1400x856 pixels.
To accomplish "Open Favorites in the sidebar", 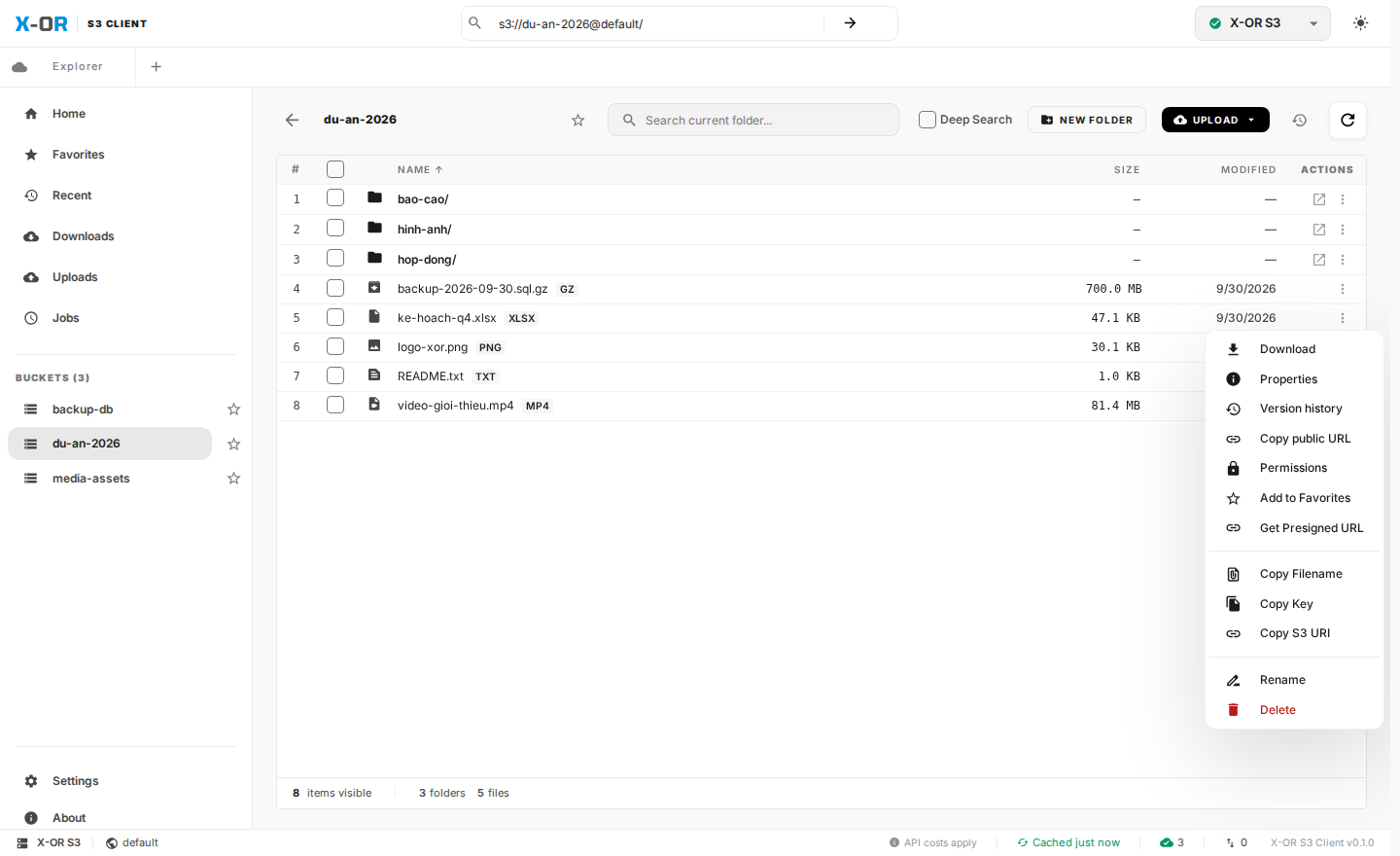I will pos(125,155).
